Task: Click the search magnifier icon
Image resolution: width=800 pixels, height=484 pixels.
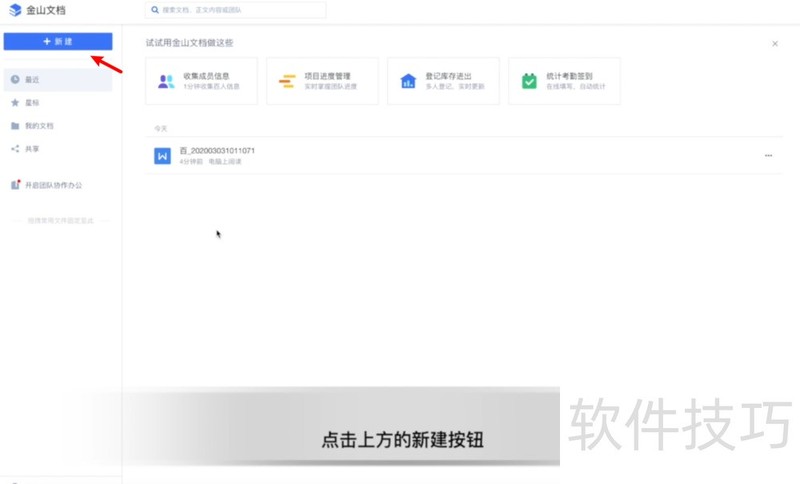Action: pyautogui.click(x=155, y=10)
